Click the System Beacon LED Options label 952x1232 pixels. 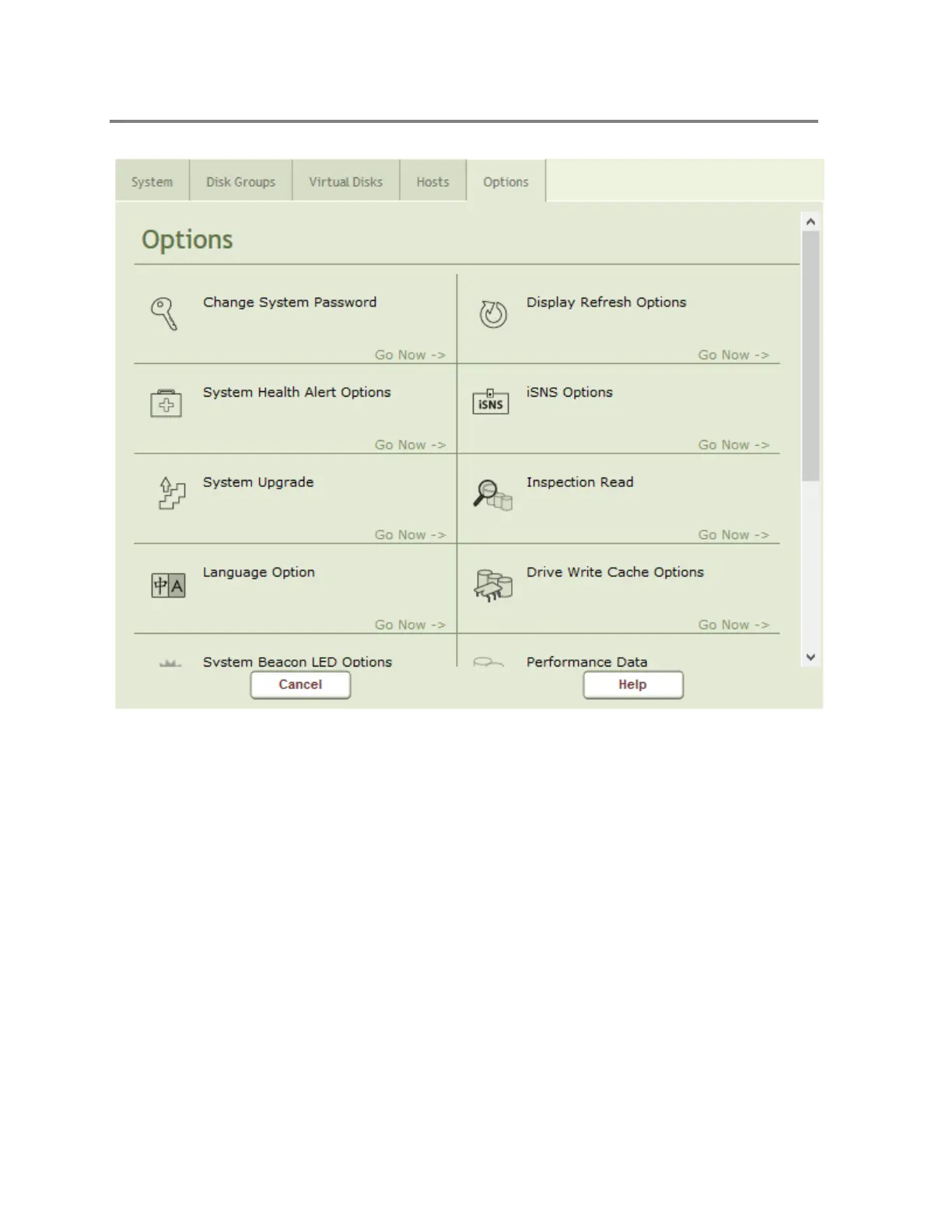[x=298, y=661]
